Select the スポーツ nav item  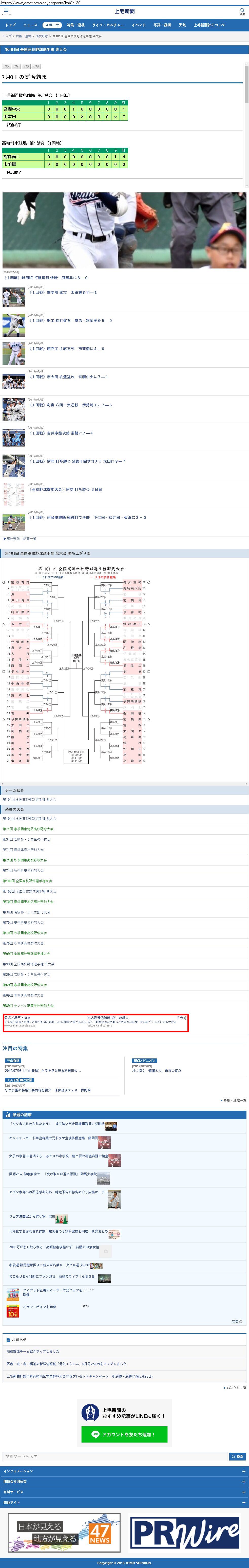click(52, 25)
